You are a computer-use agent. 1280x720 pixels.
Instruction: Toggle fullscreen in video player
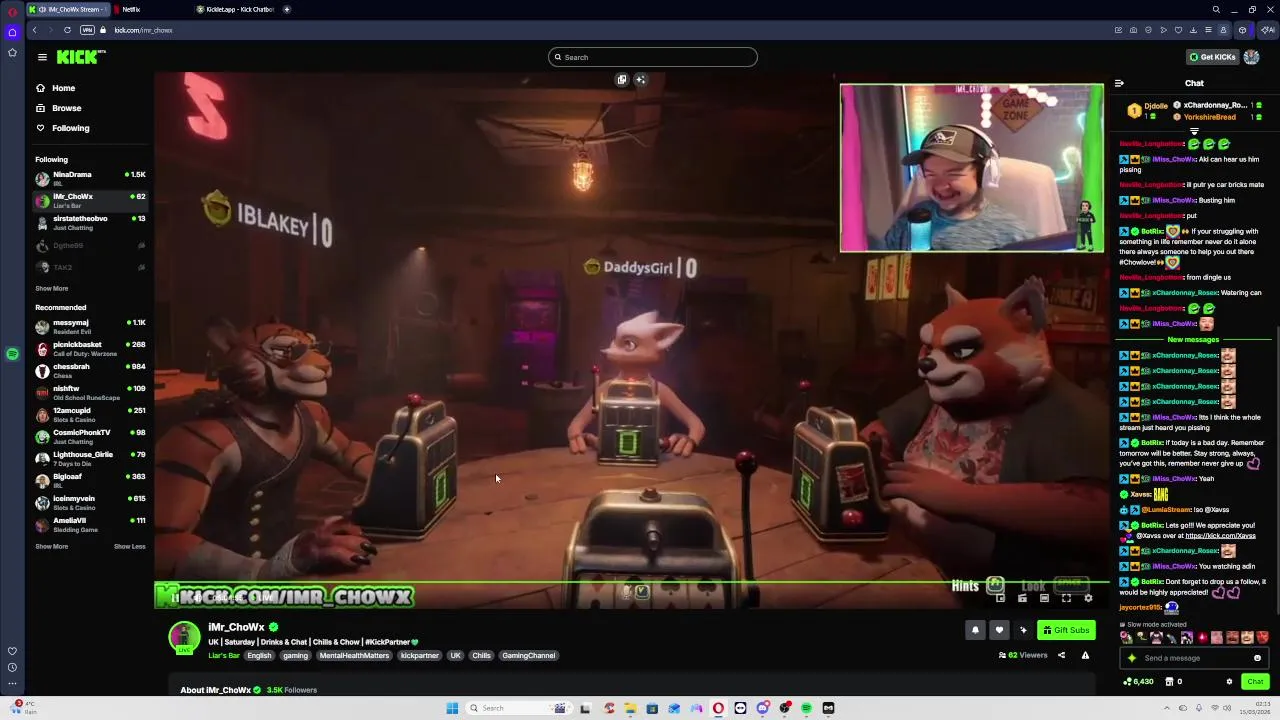tap(1066, 598)
